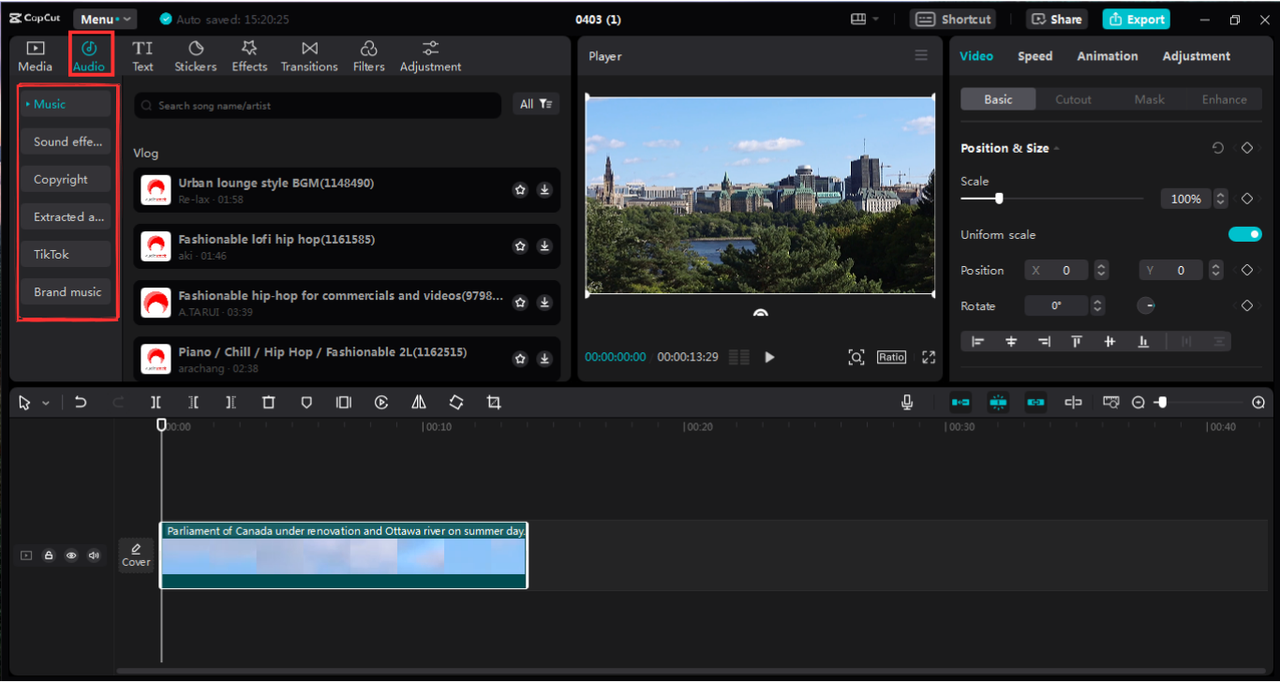The width and height of the screenshot is (1280, 682).
Task: Open the All filter dropdown in music search
Action: pyautogui.click(x=536, y=104)
